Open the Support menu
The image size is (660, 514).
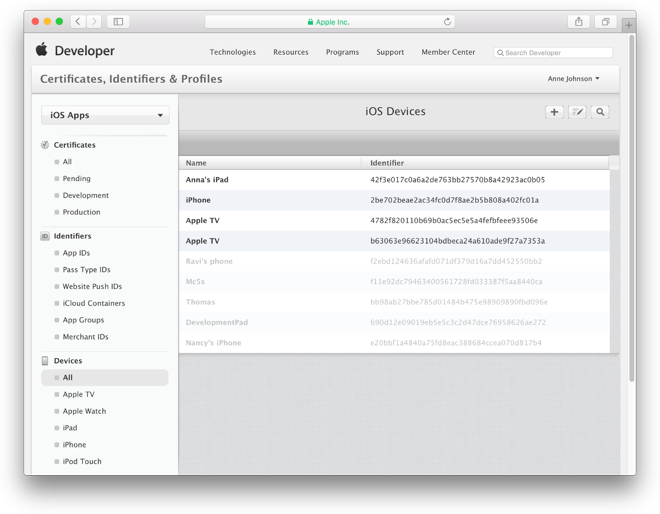pos(390,52)
